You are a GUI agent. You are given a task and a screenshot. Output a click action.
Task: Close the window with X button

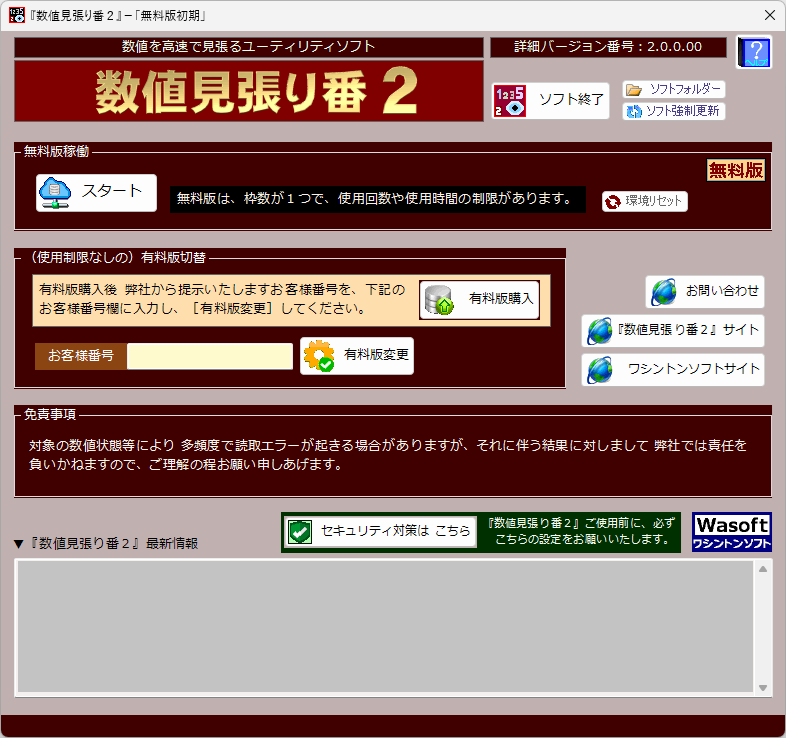pos(770,16)
